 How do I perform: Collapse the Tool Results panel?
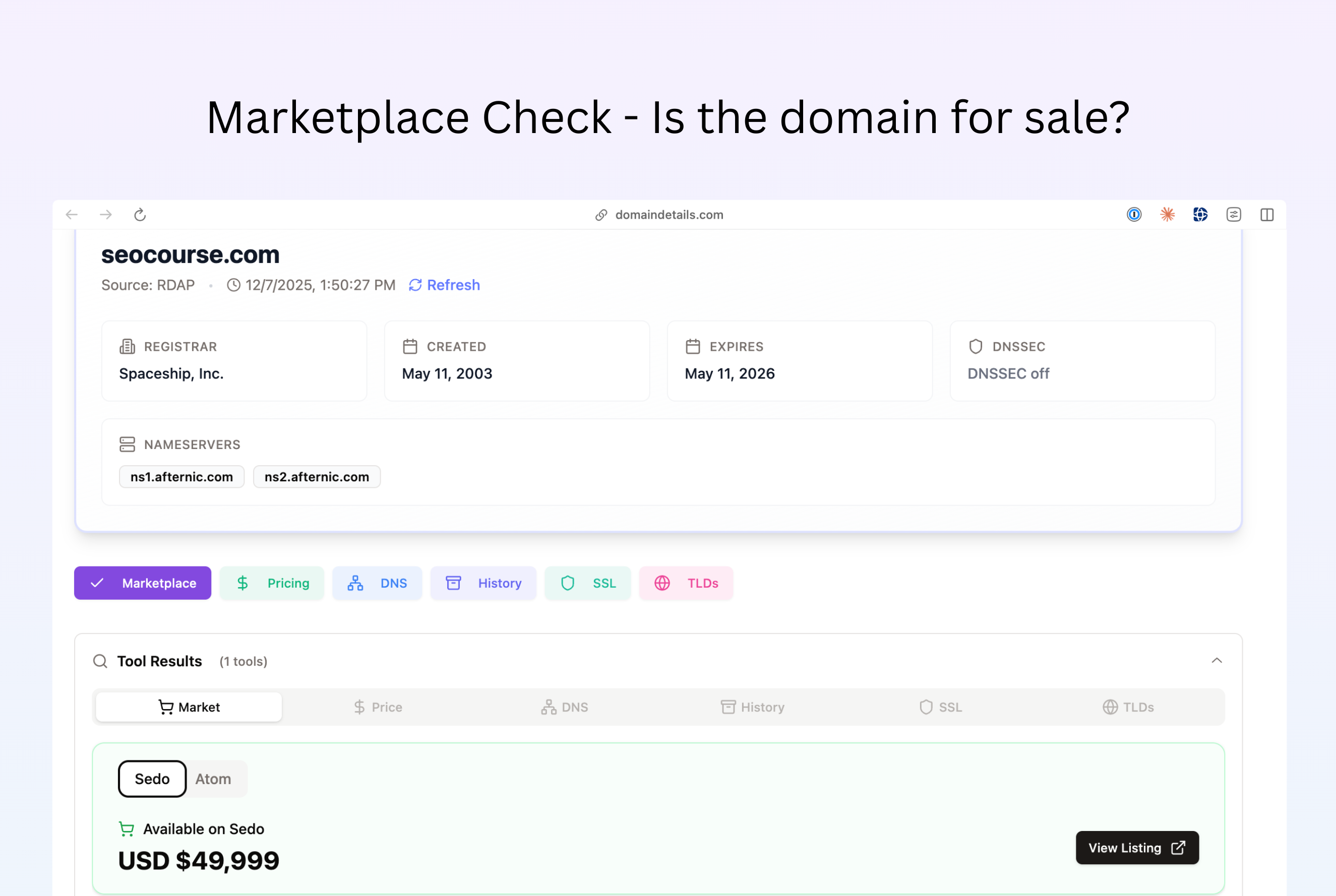1217,661
